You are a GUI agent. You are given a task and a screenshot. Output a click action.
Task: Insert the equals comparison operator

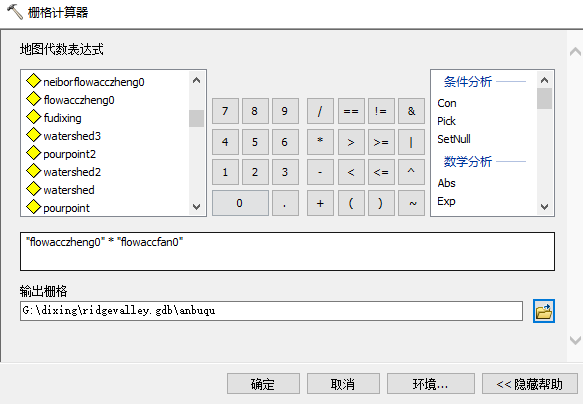coord(351,111)
